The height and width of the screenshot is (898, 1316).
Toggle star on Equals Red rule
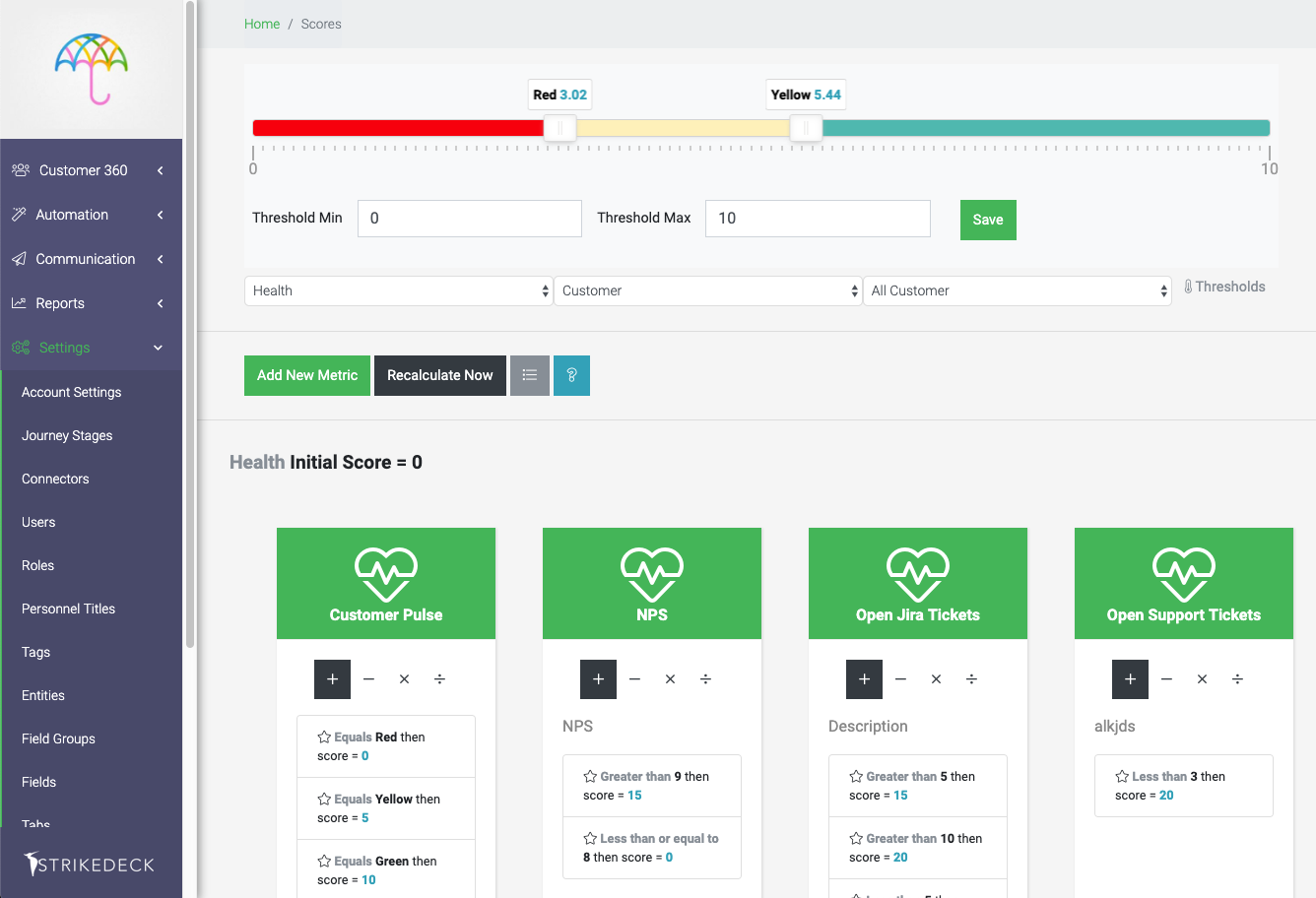click(x=324, y=737)
